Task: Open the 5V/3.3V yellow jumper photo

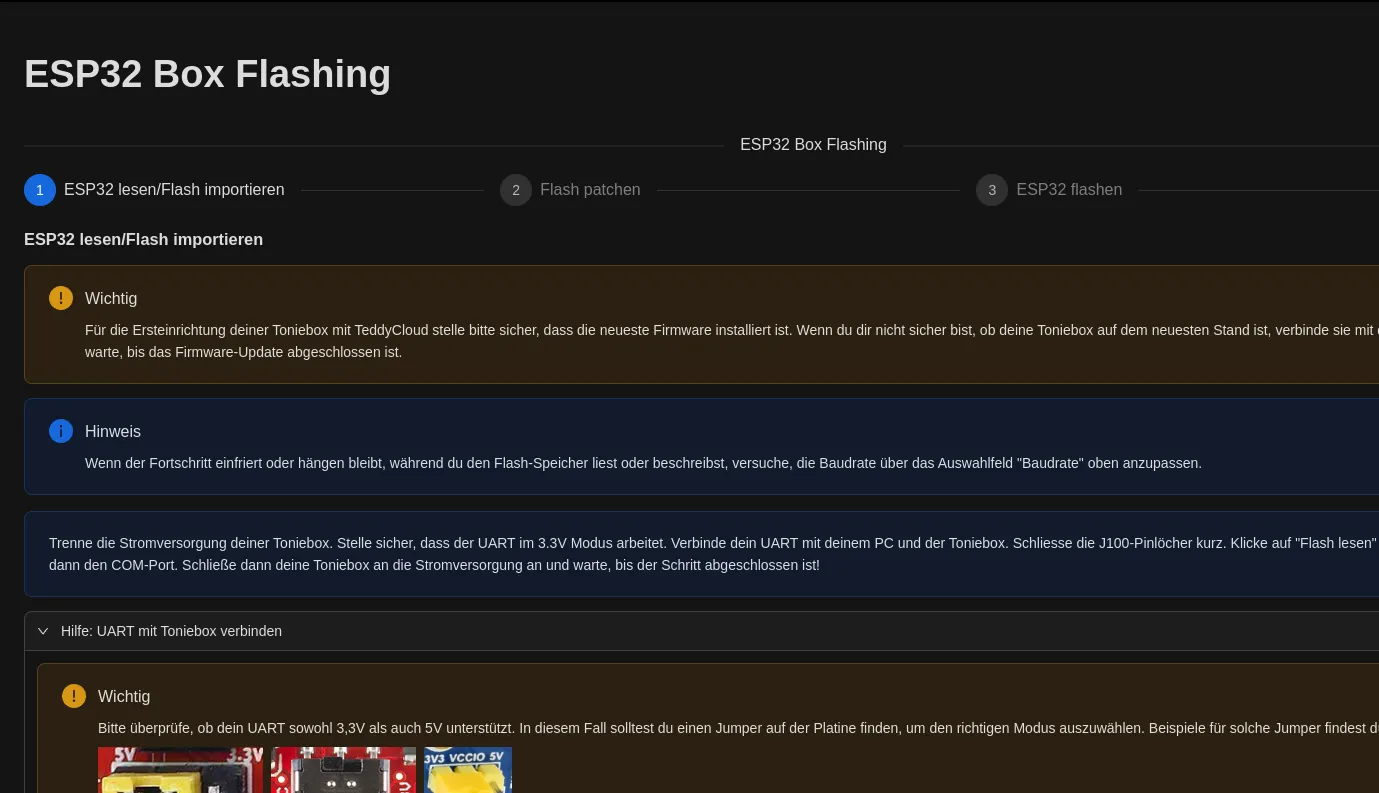Action: [x=180, y=770]
